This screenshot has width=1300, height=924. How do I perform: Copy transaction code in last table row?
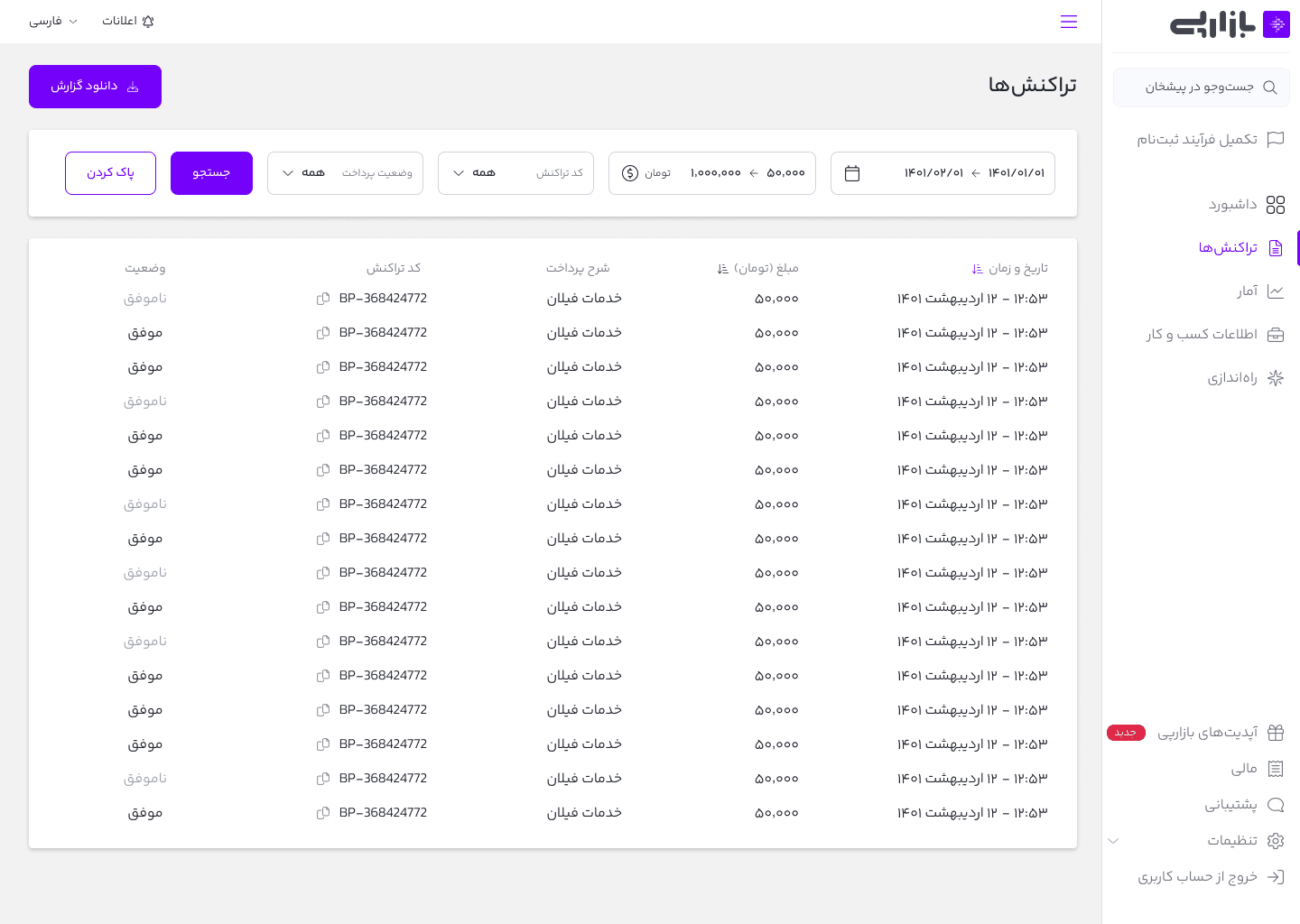pyautogui.click(x=323, y=813)
